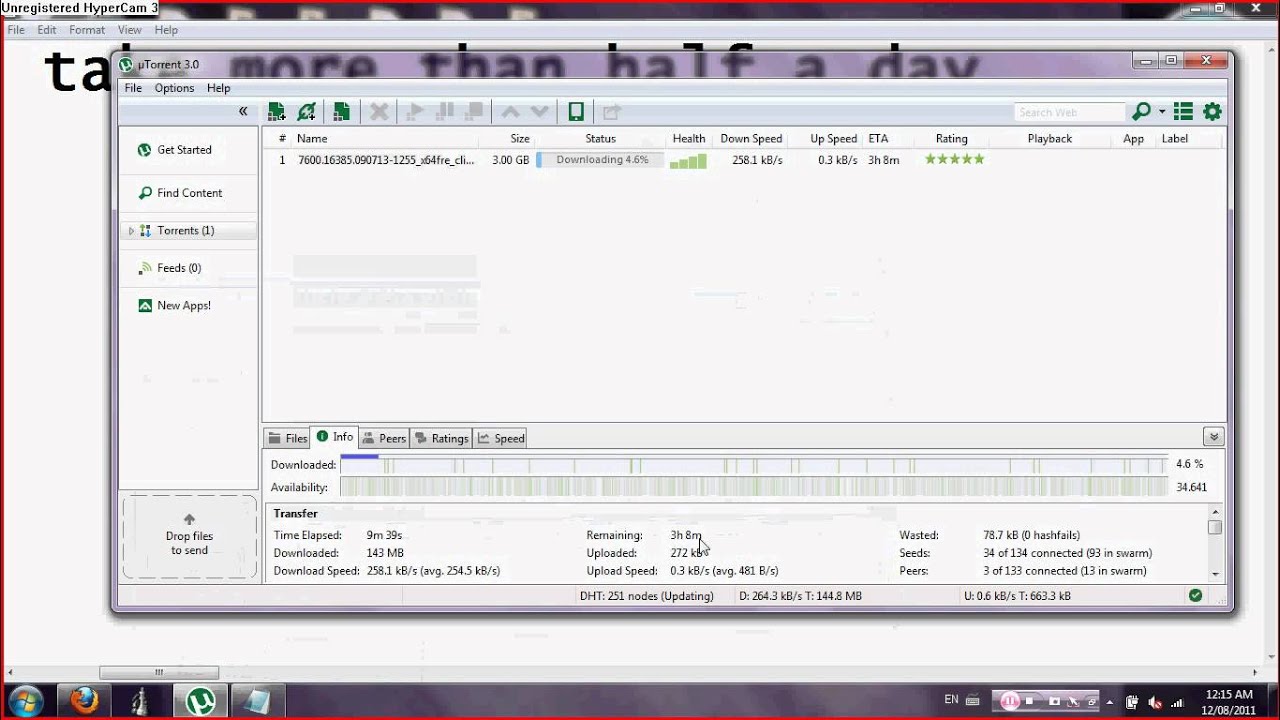Open the uTorrent File menu
This screenshot has width=1280, height=720.
click(x=133, y=88)
